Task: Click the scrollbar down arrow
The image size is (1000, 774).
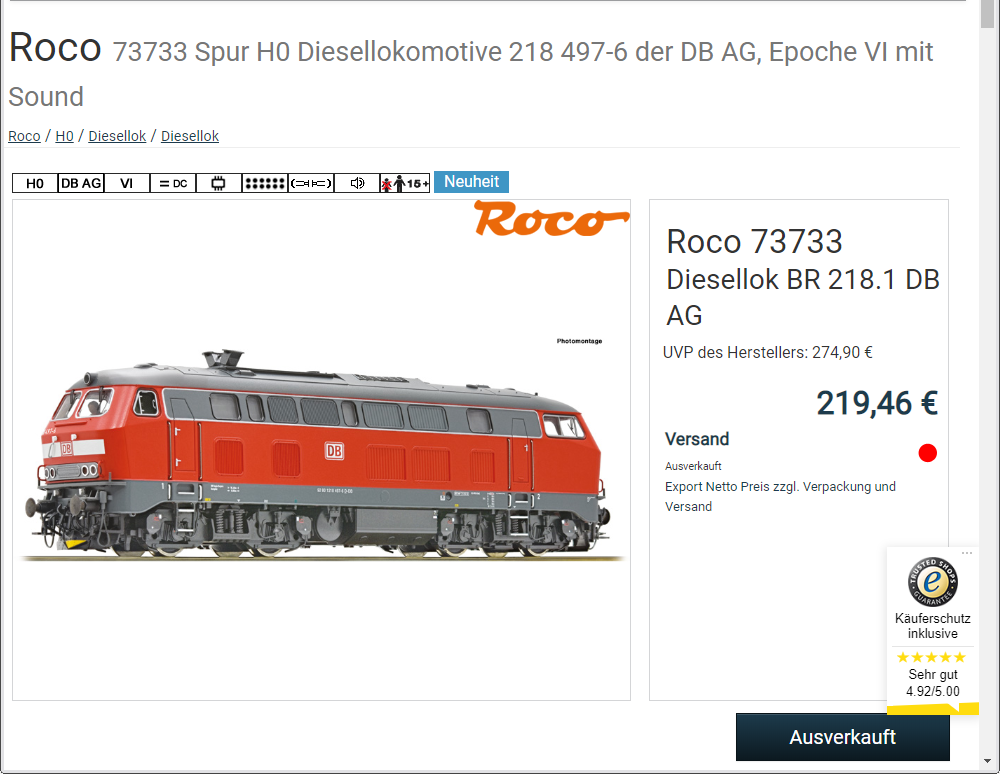Action: tap(987, 761)
